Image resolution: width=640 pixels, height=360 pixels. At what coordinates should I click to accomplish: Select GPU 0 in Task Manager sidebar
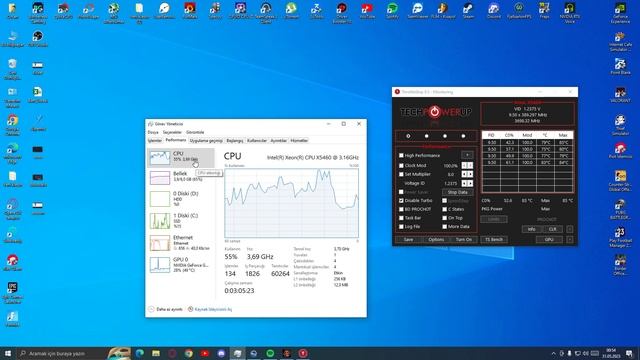coord(180,264)
